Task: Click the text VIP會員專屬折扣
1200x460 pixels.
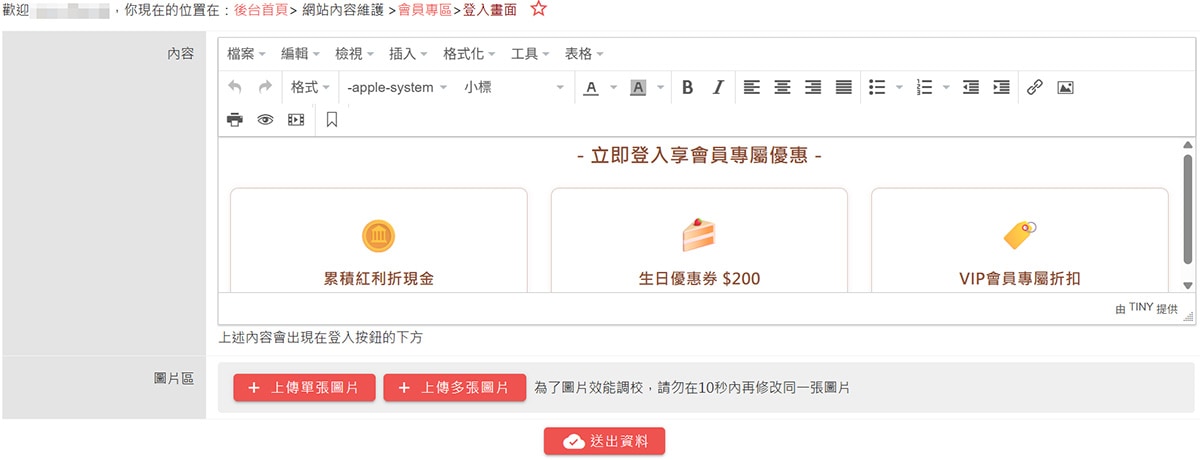Action: pos(1020,279)
